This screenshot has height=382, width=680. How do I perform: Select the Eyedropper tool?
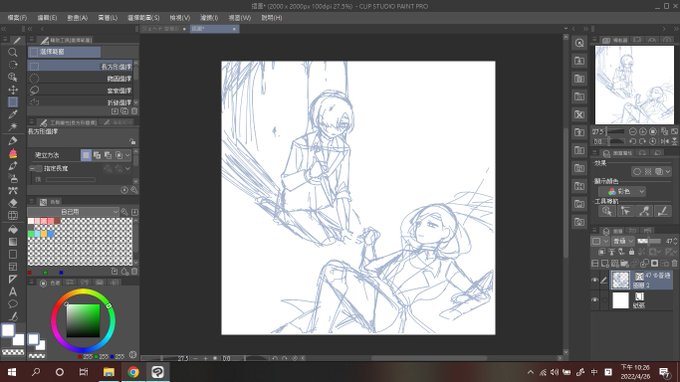pos(13,114)
